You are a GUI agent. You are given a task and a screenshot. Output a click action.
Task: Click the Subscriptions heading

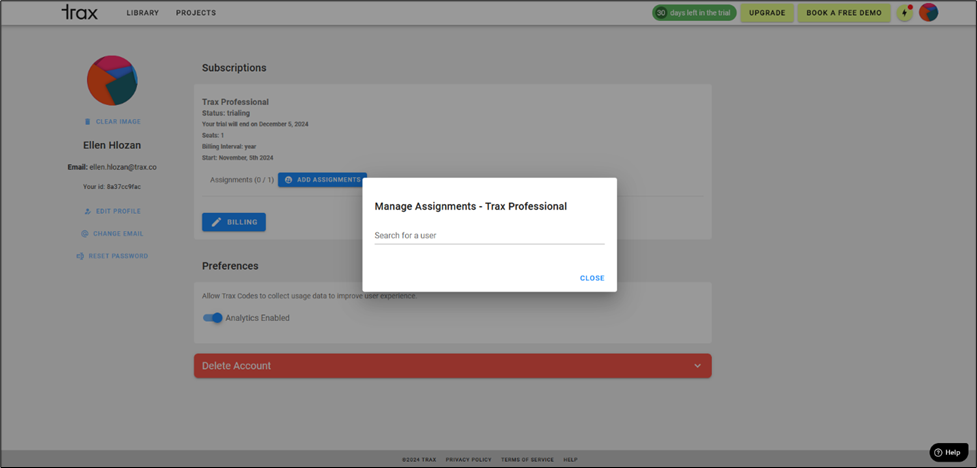[x=234, y=68]
